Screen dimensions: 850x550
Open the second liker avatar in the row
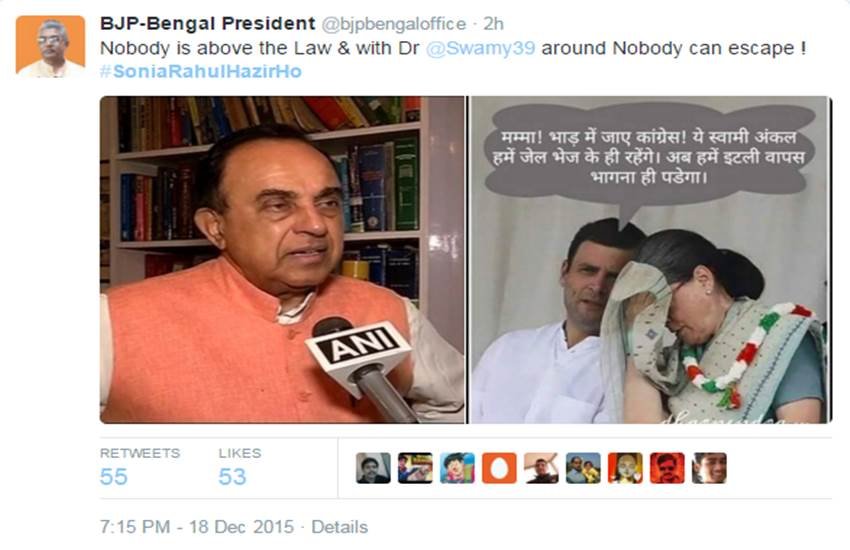click(415, 468)
